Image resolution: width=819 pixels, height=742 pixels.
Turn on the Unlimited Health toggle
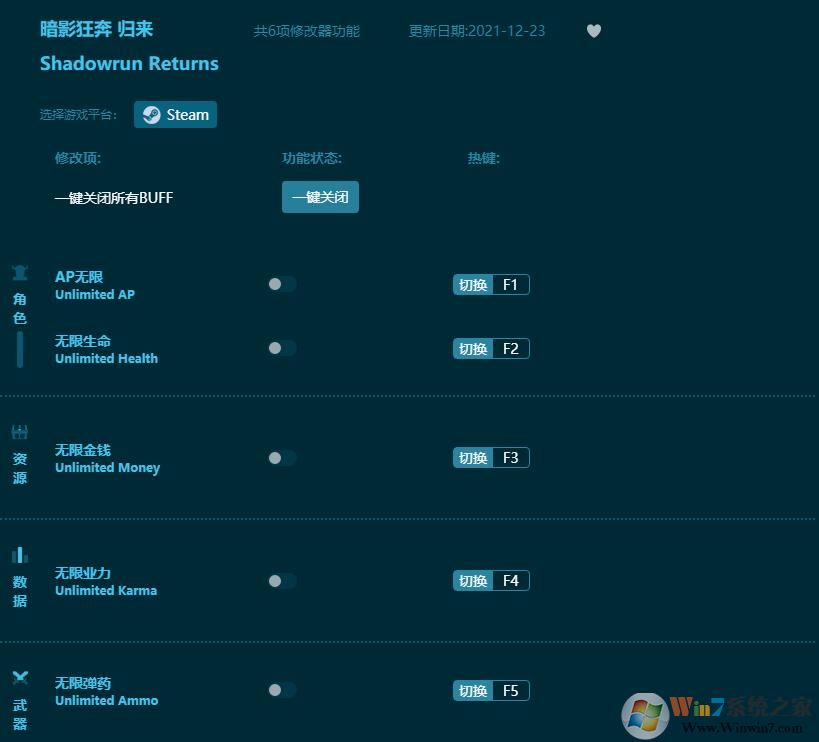[x=281, y=348]
